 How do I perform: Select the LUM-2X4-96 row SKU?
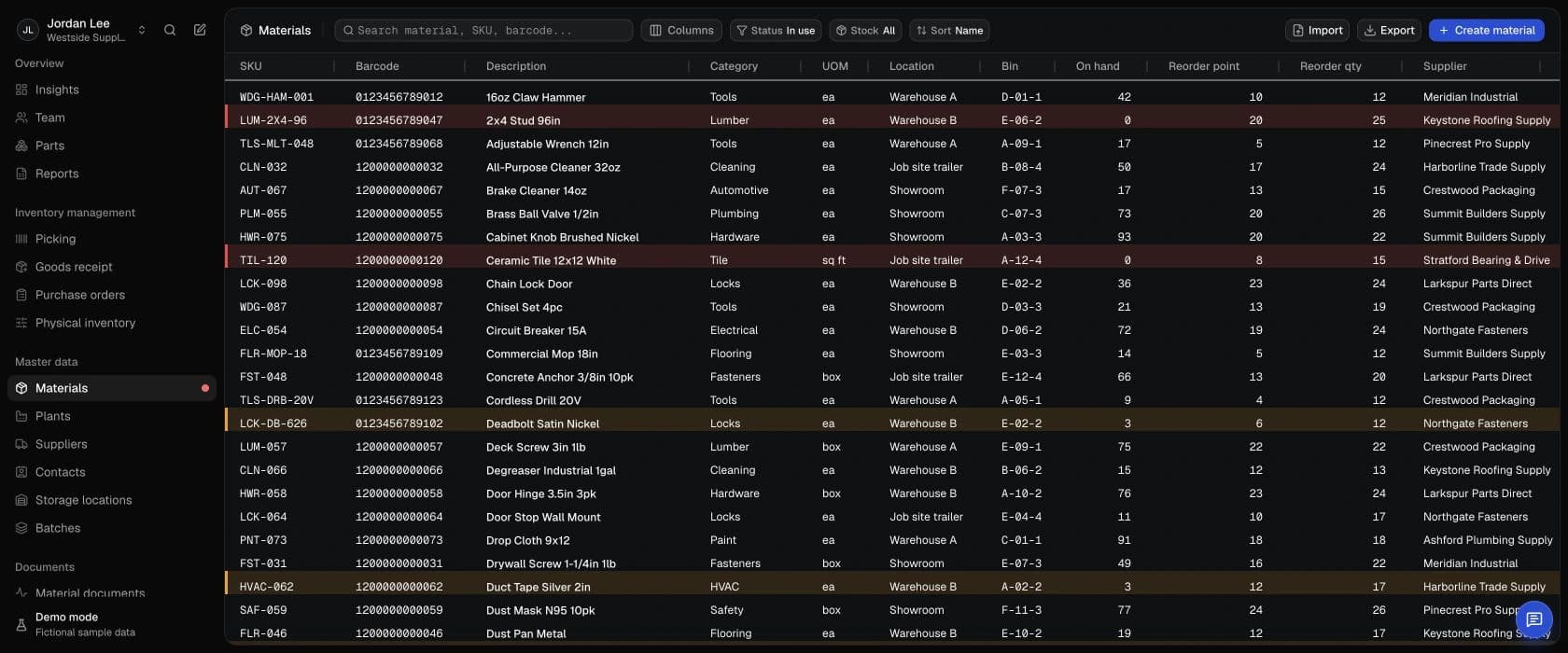[273, 120]
